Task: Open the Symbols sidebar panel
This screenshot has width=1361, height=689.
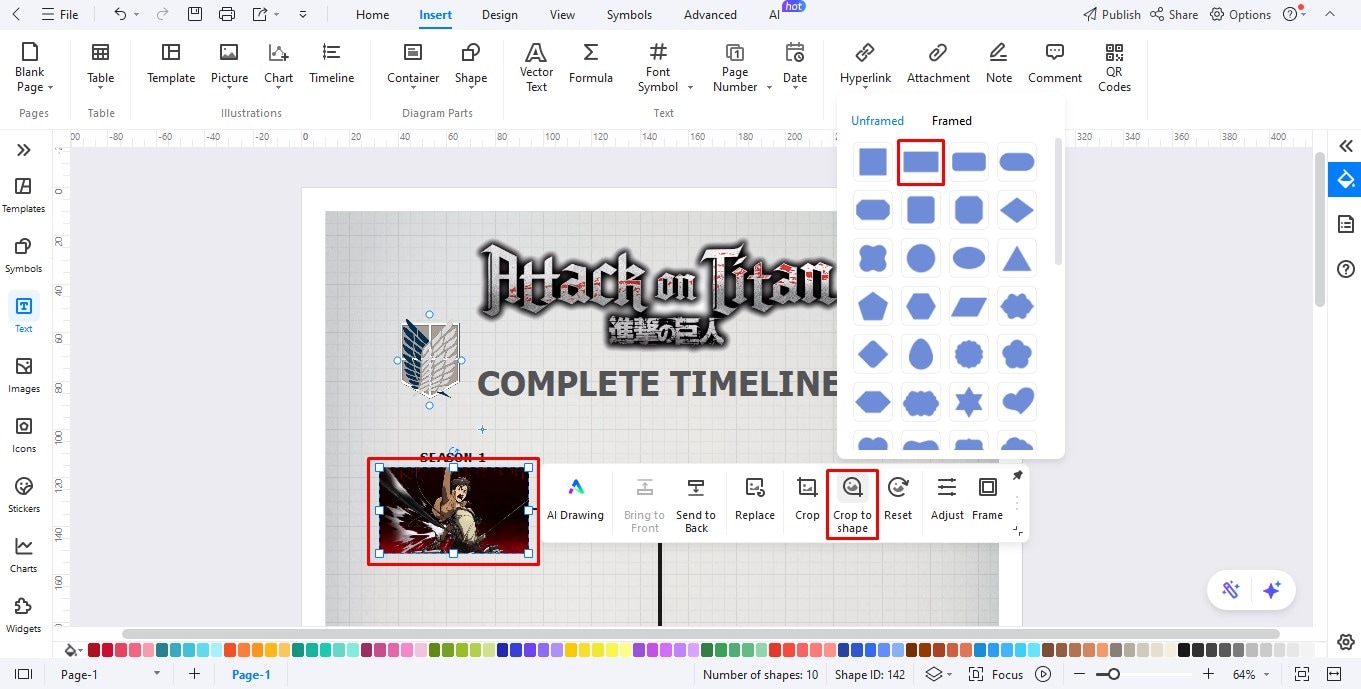Action: click(x=23, y=255)
